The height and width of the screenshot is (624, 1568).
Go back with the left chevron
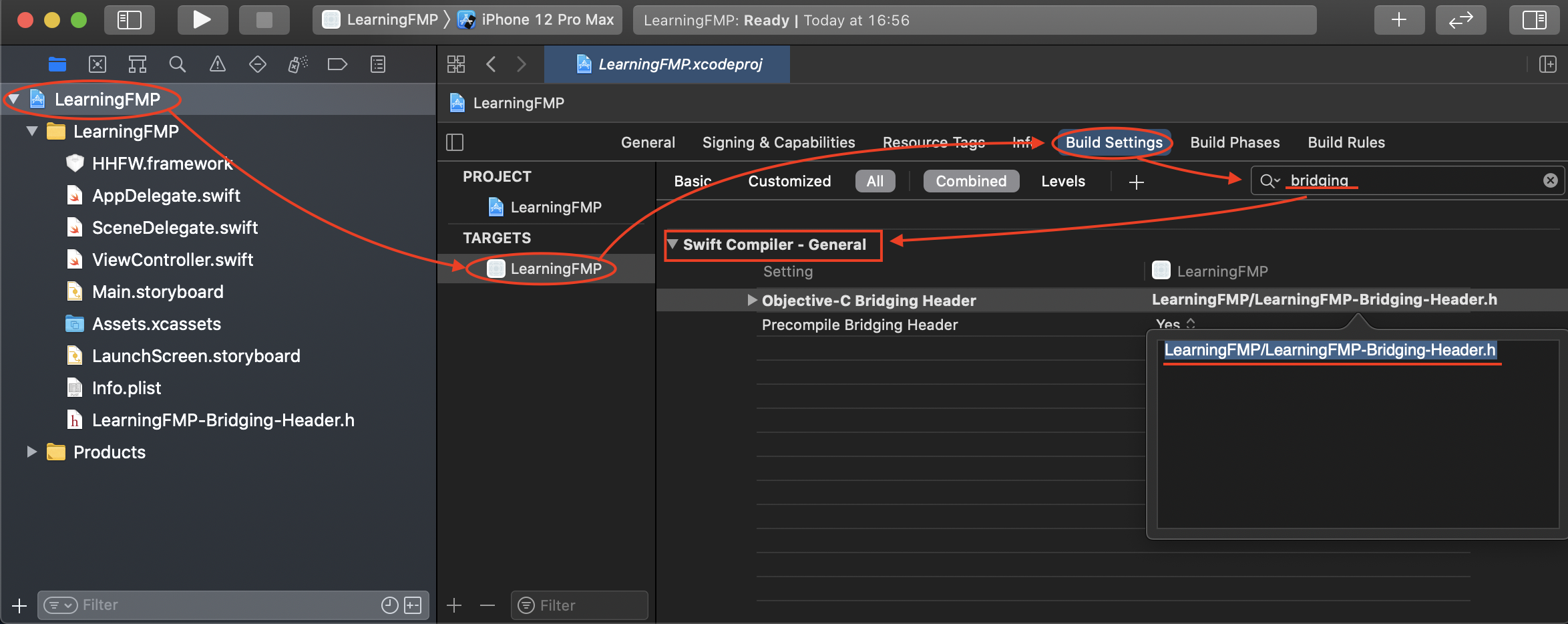[491, 64]
